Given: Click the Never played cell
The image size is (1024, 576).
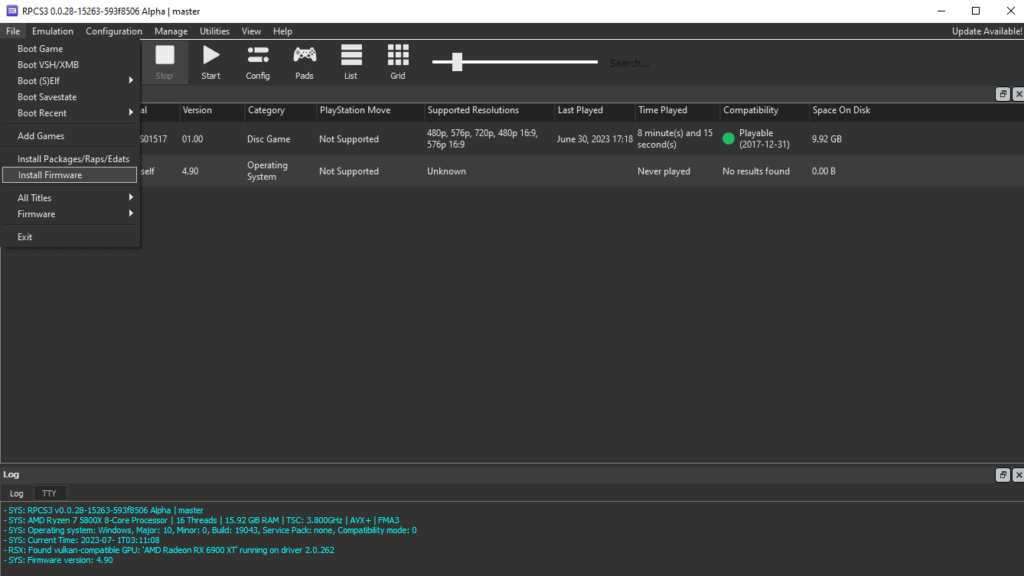Looking at the screenshot, I should (x=664, y=171).
